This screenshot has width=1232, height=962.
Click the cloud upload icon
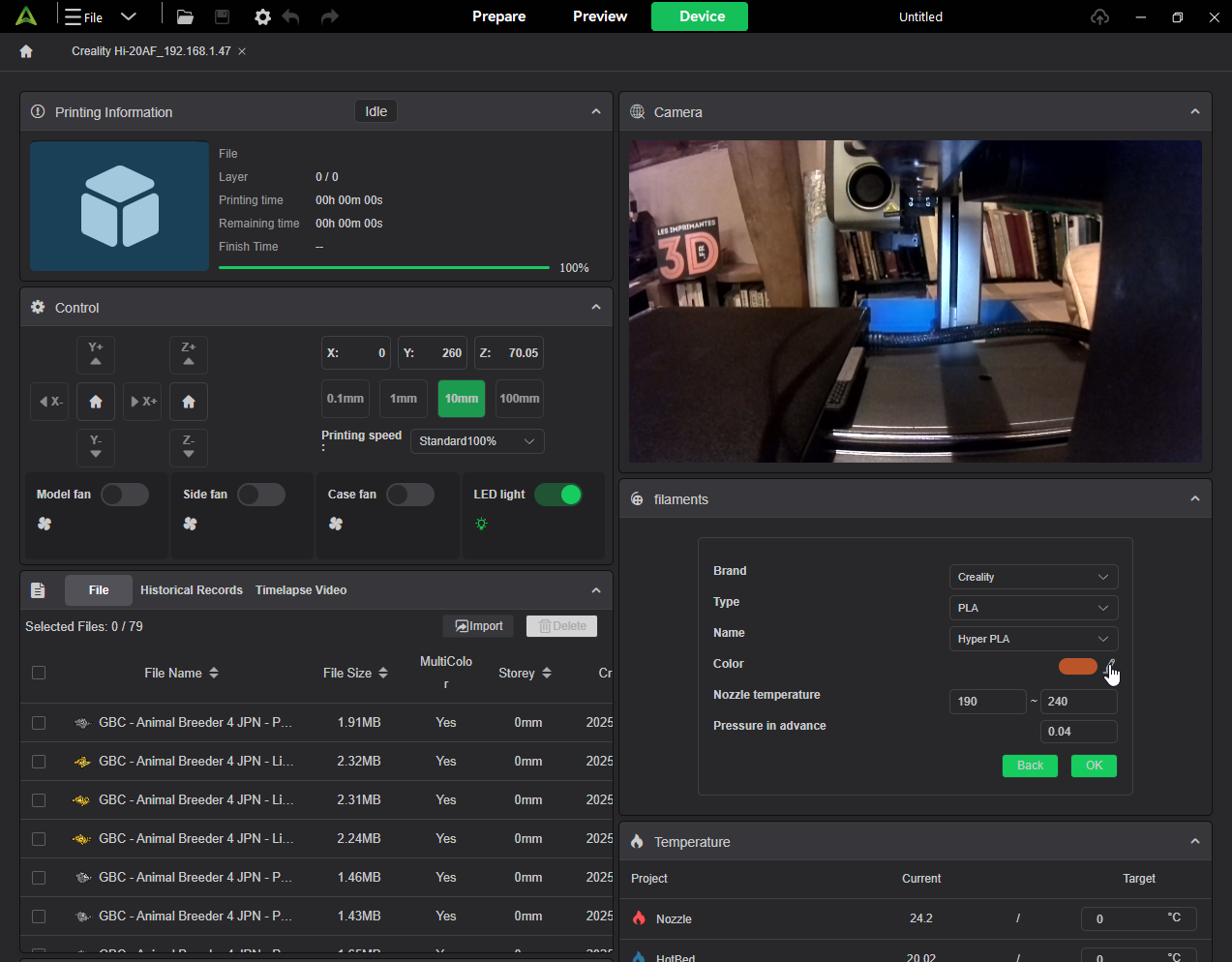point(1099,17)
